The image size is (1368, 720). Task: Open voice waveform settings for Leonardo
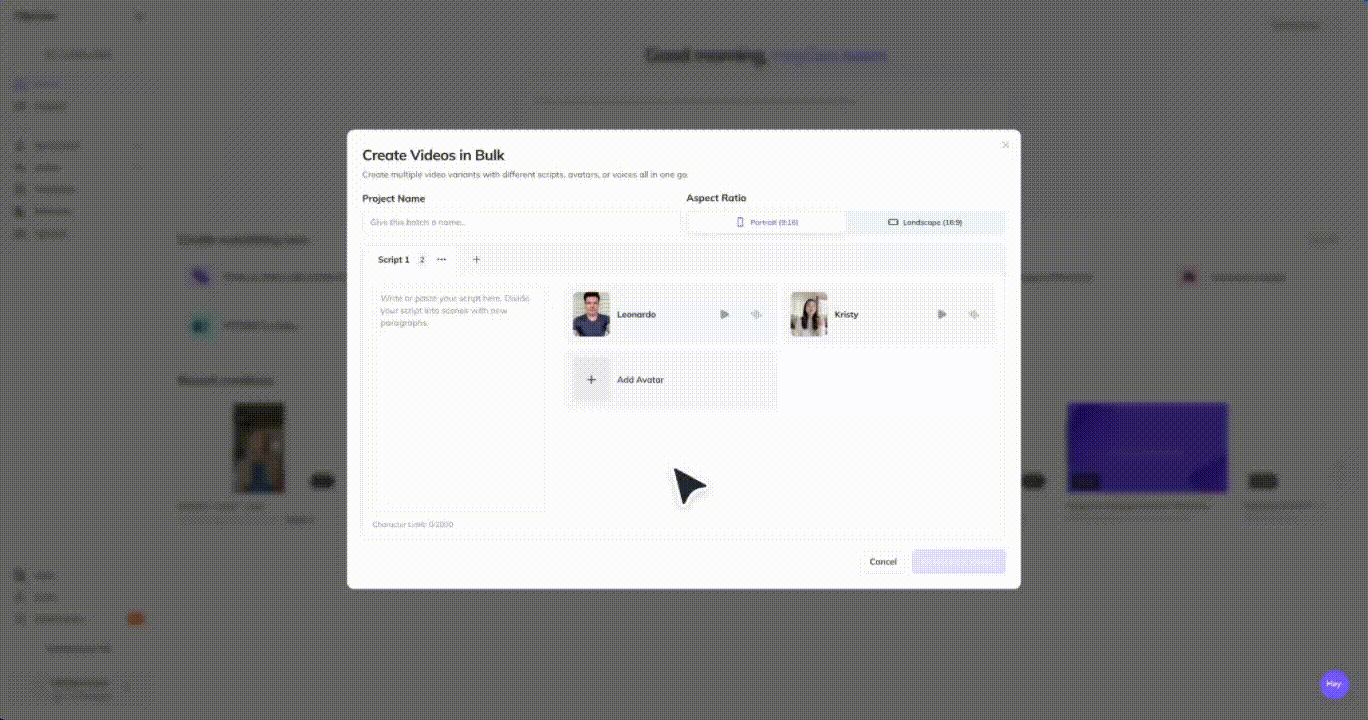click(x=756, y=314)
